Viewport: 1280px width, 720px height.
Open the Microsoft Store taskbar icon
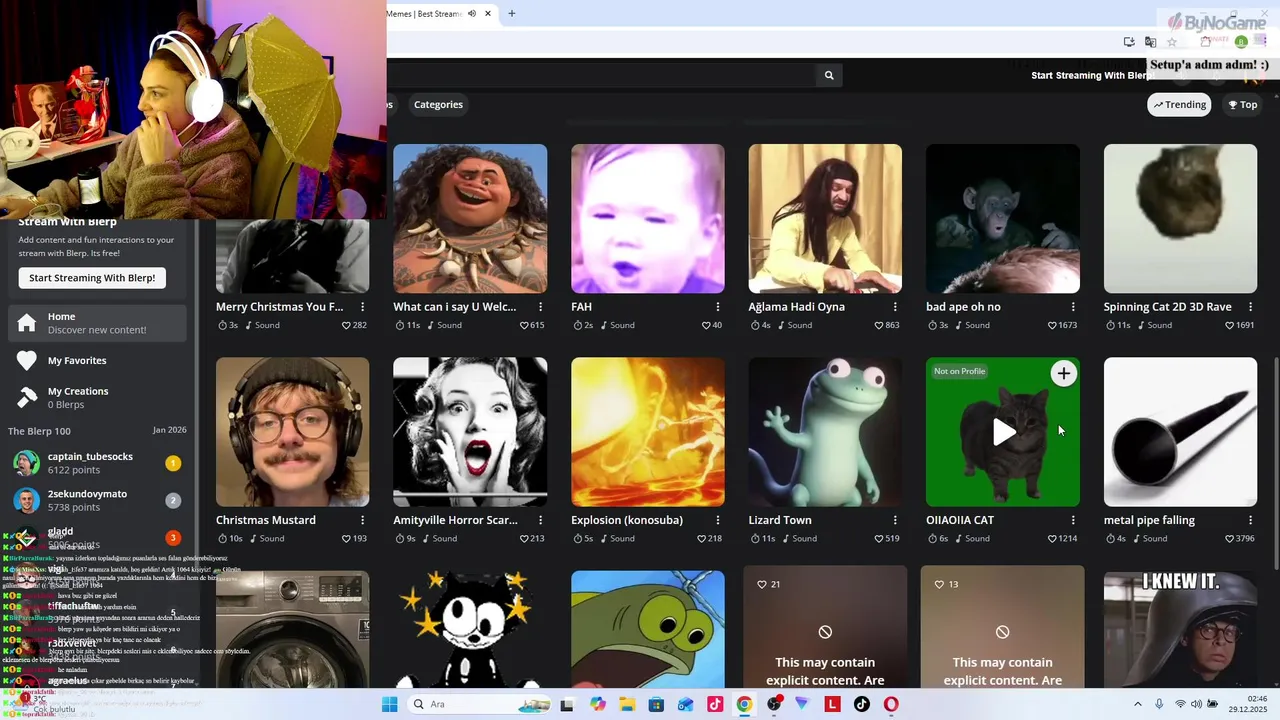click(656, 704)
